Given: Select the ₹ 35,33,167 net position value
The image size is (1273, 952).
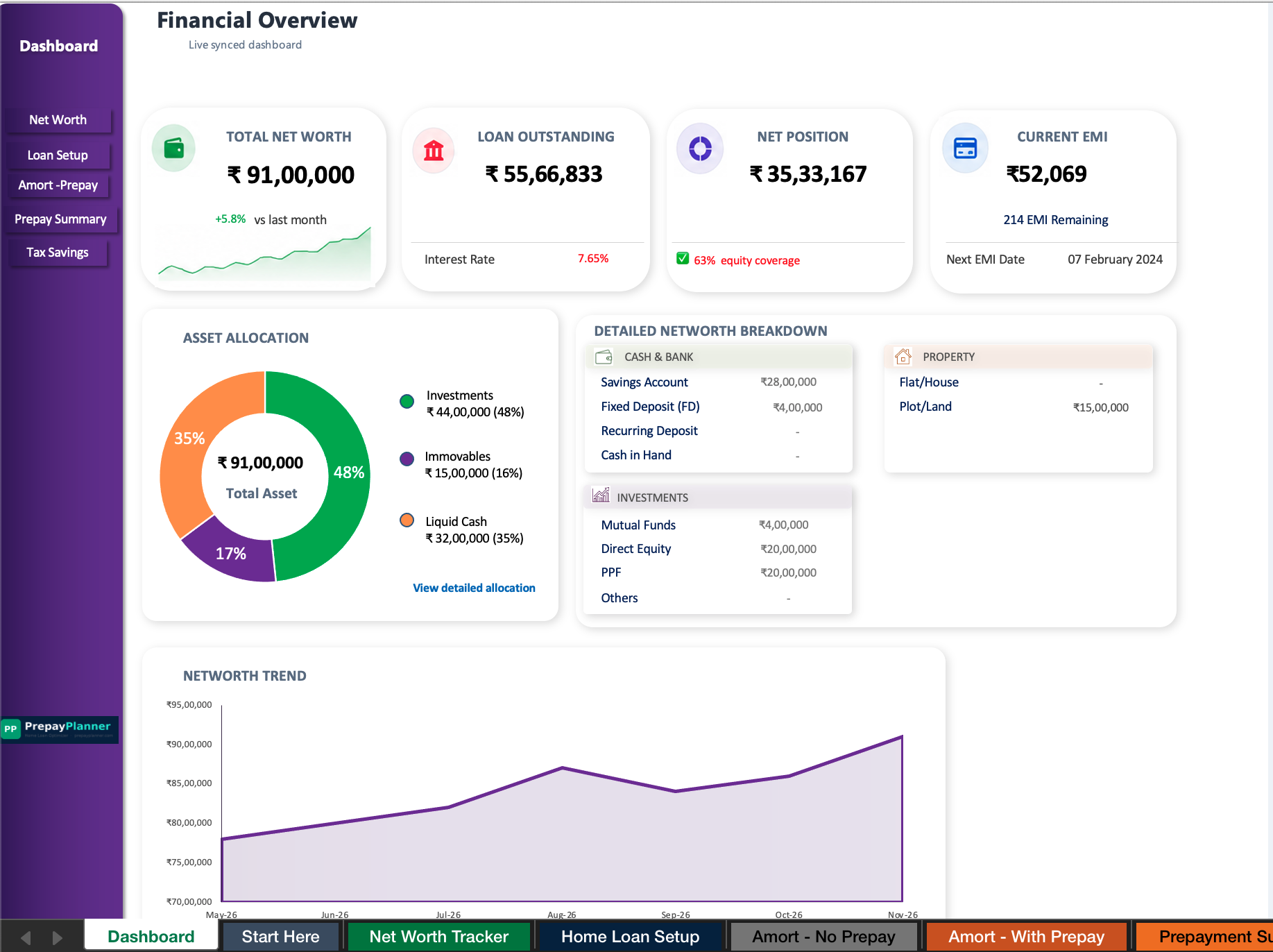Looking at the screenshot, I should coord(808,173).
